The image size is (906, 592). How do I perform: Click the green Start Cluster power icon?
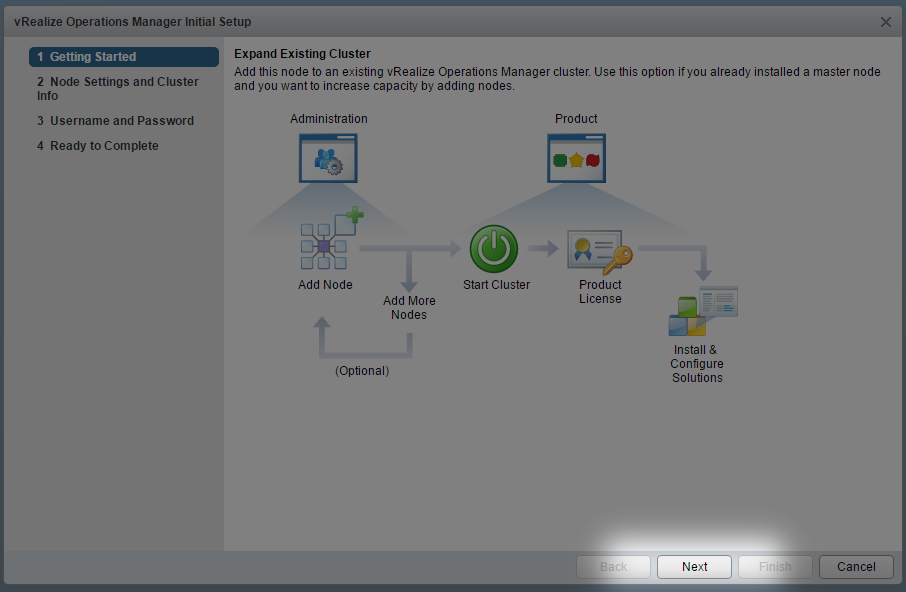(494, 249)
